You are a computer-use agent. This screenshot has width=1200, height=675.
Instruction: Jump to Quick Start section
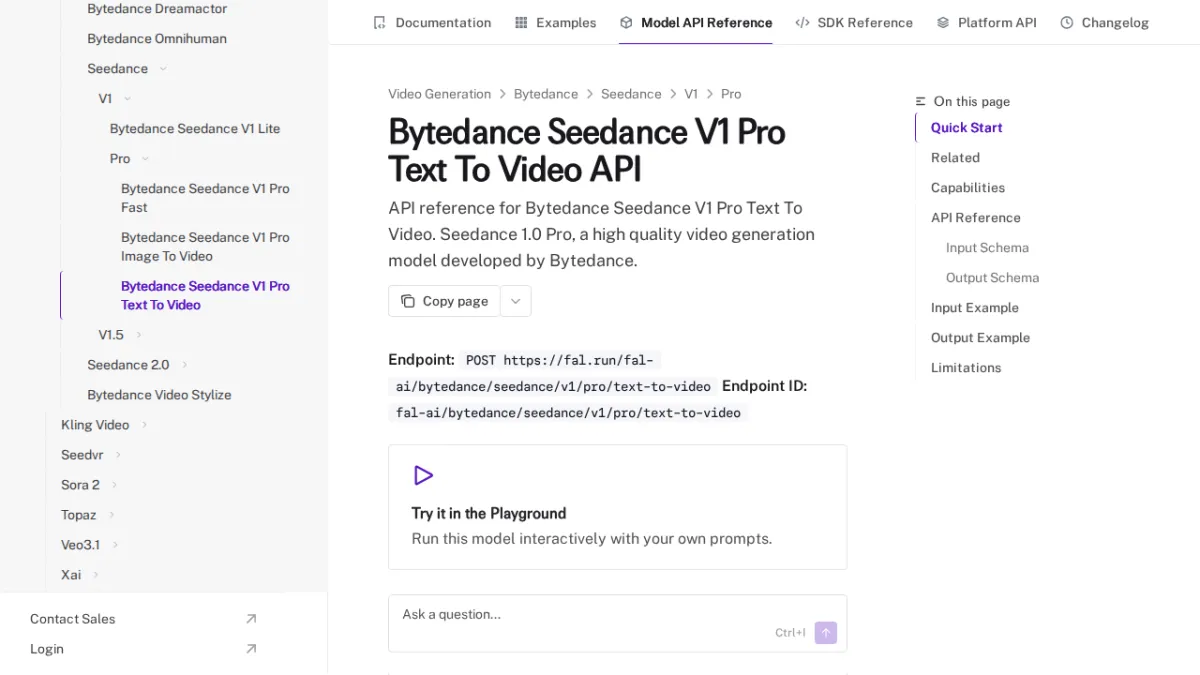966,128
